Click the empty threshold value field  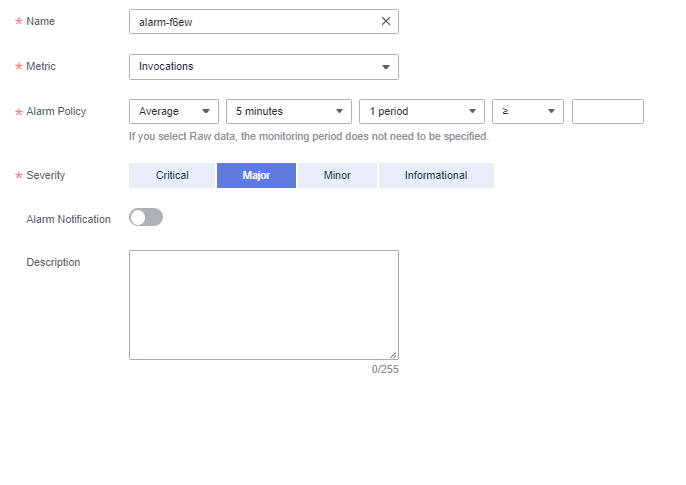(608, 112)
